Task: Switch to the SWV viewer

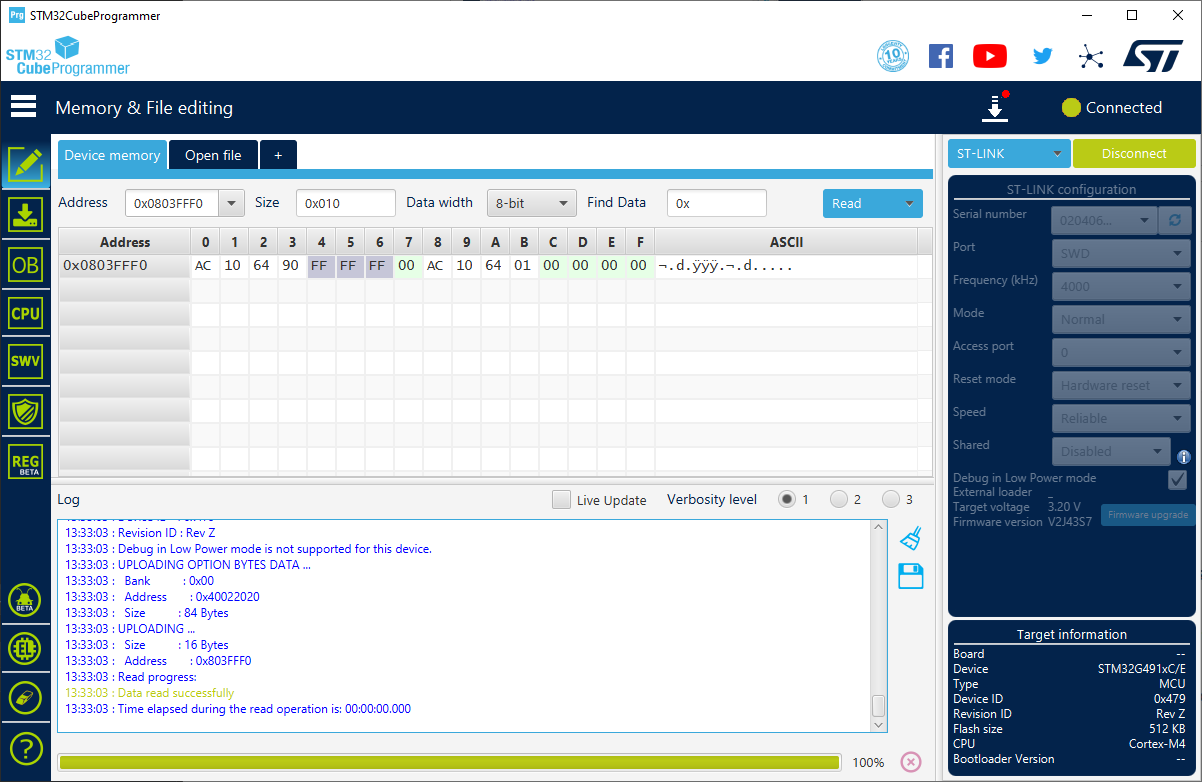Action: 25,361
